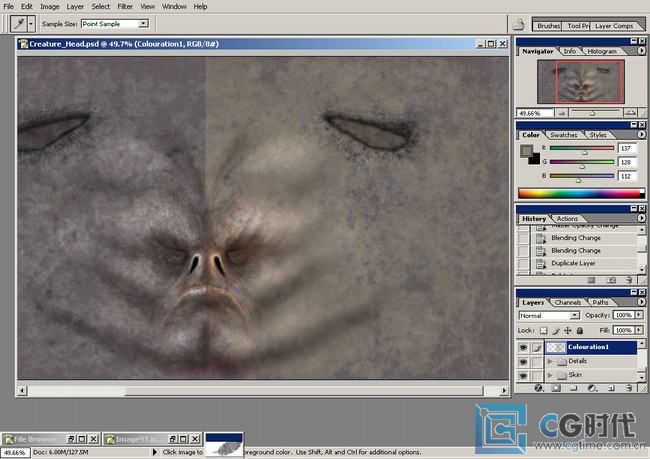Delete current history state trash icon
This screenshot has width=650, height=459.
tap(629, 280)
